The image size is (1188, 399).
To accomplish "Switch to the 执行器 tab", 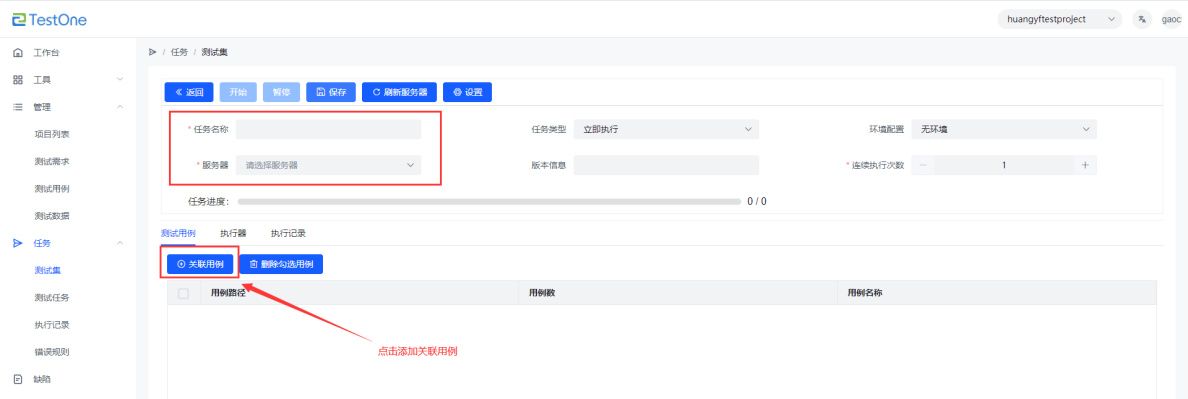I will (233, 233).
